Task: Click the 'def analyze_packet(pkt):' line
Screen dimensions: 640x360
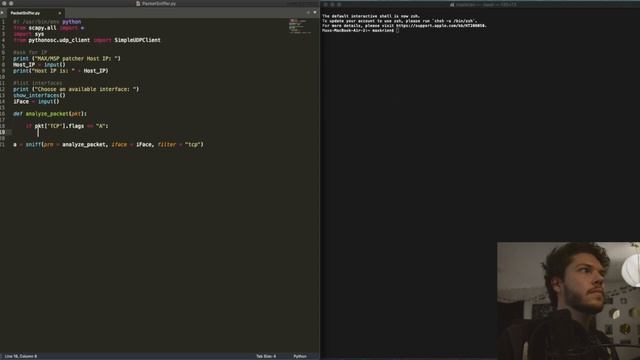Action: [50, 113]
